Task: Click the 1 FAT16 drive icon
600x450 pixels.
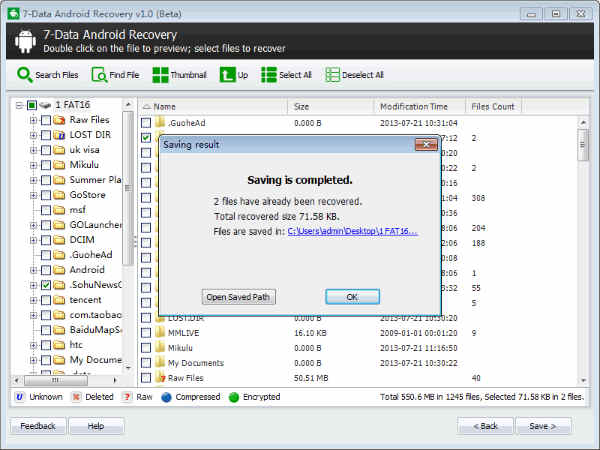Action: click(x=45, y=105)
